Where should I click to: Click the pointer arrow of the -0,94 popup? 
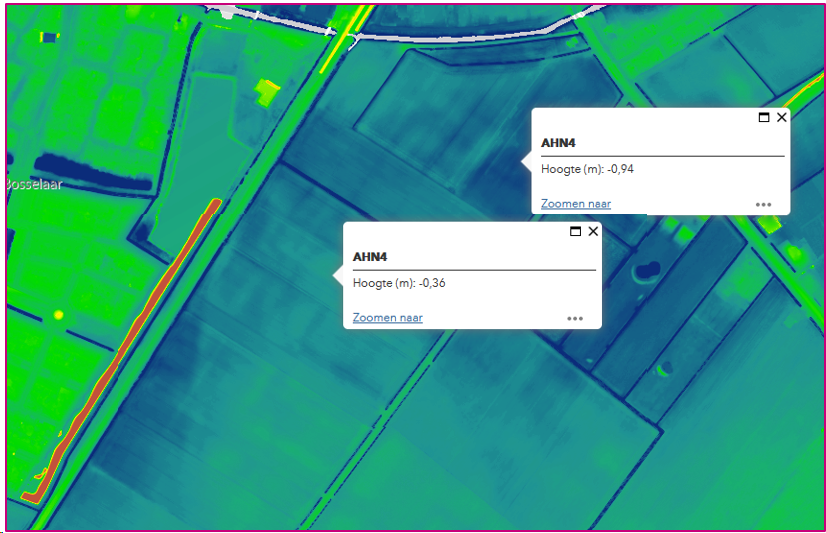click(526, 162)
